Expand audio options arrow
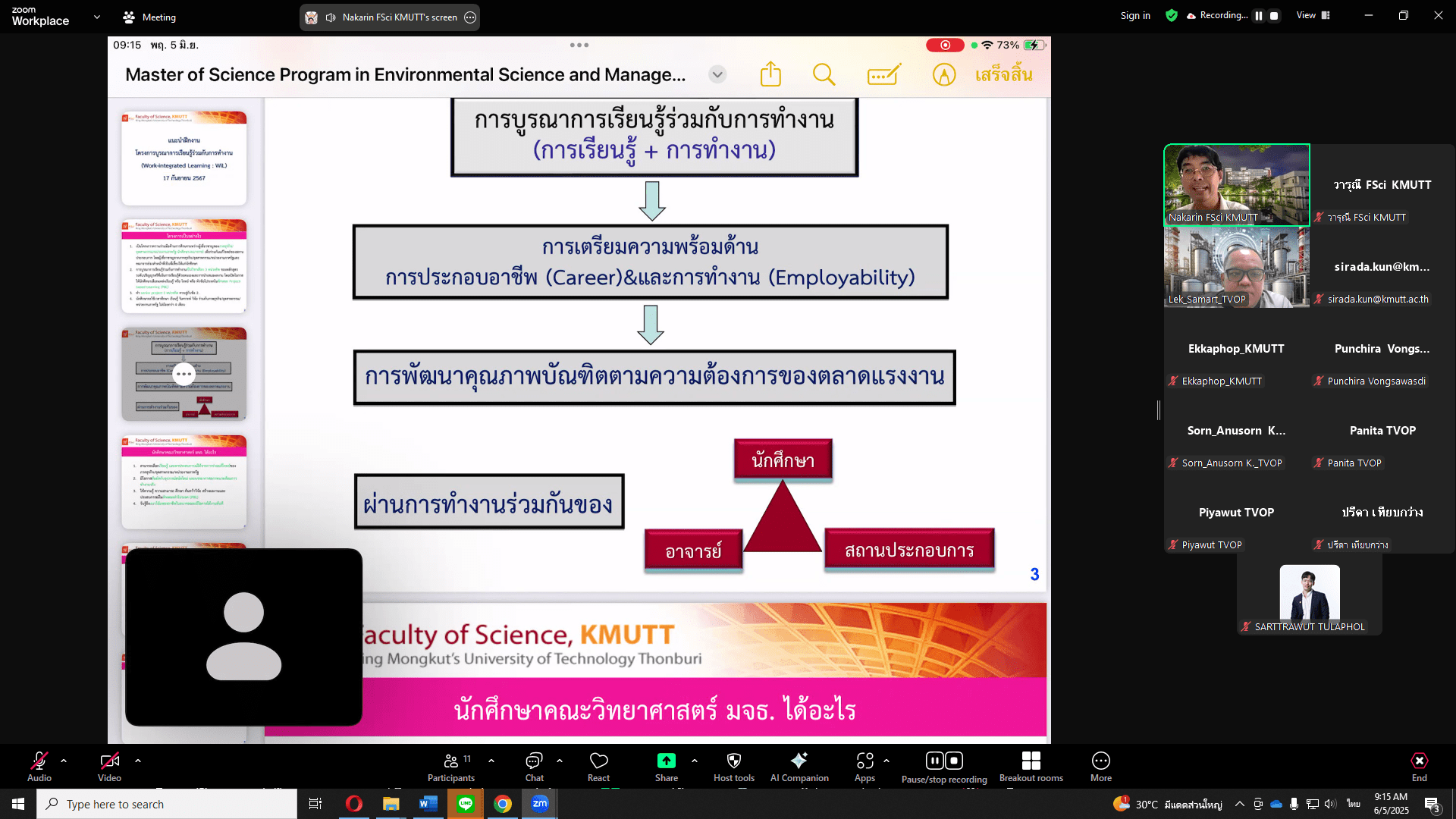 64,761
